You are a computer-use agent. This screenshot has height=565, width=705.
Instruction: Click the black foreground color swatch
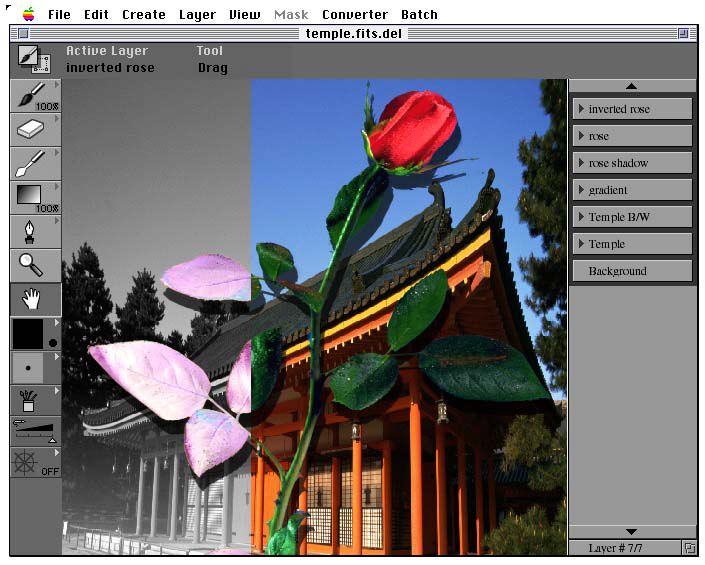pos(28,334)
